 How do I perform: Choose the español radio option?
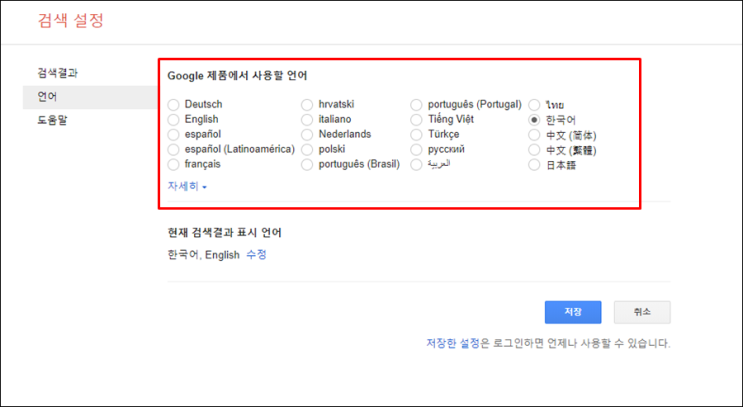pos(173,135)
